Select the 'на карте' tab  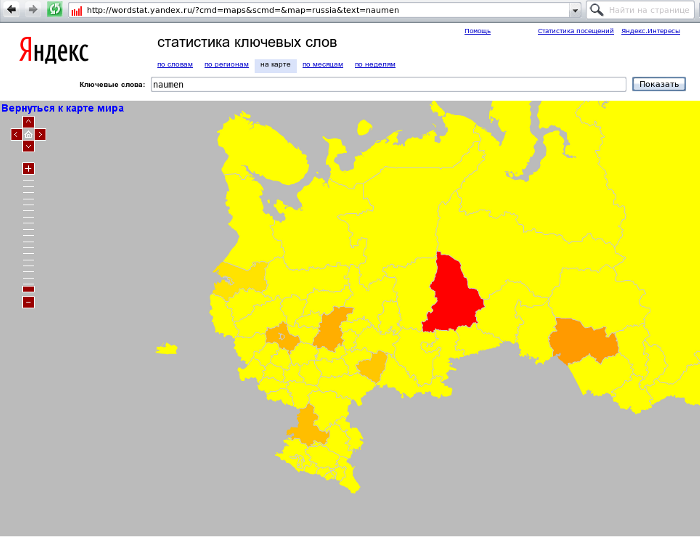(x=275, y=65)
